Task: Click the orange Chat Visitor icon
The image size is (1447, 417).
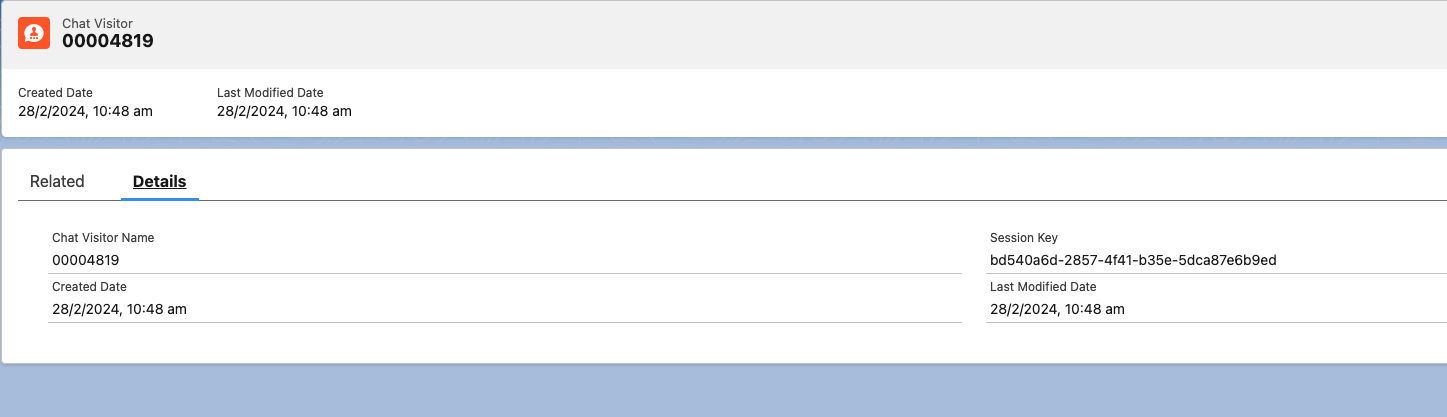Action: [34, 33]
